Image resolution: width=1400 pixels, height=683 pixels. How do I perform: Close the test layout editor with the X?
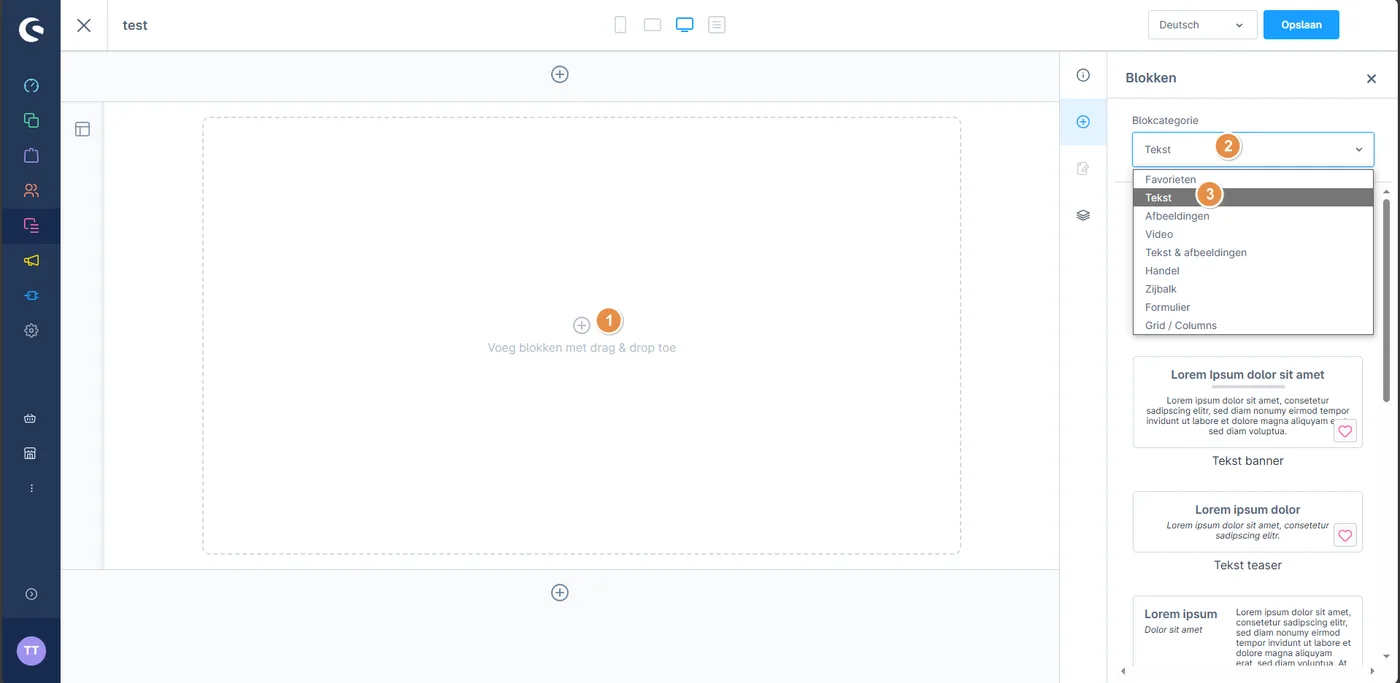pos(84,25)
